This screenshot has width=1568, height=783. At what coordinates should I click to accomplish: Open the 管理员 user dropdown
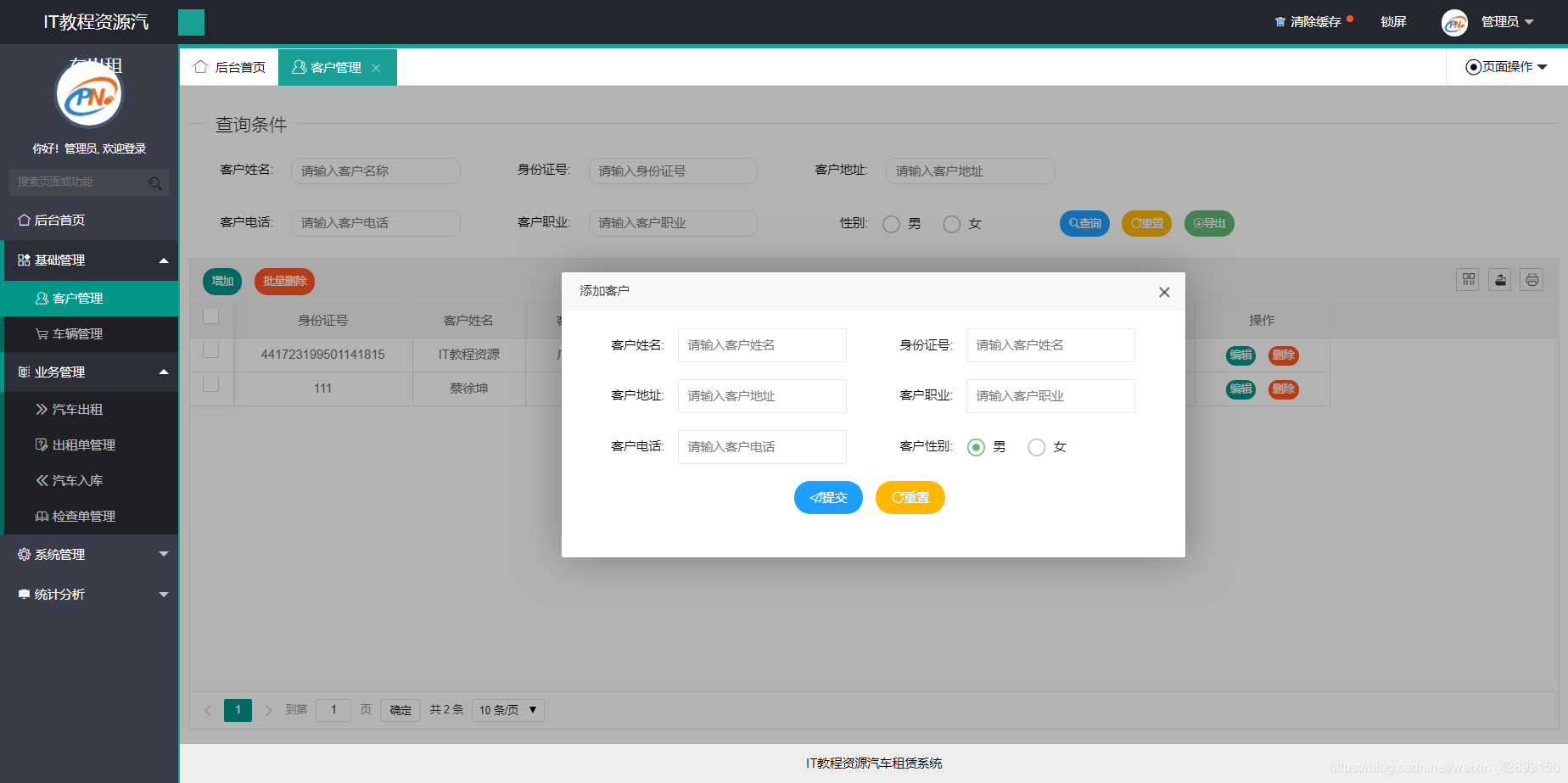click(x=1507, y=22)
